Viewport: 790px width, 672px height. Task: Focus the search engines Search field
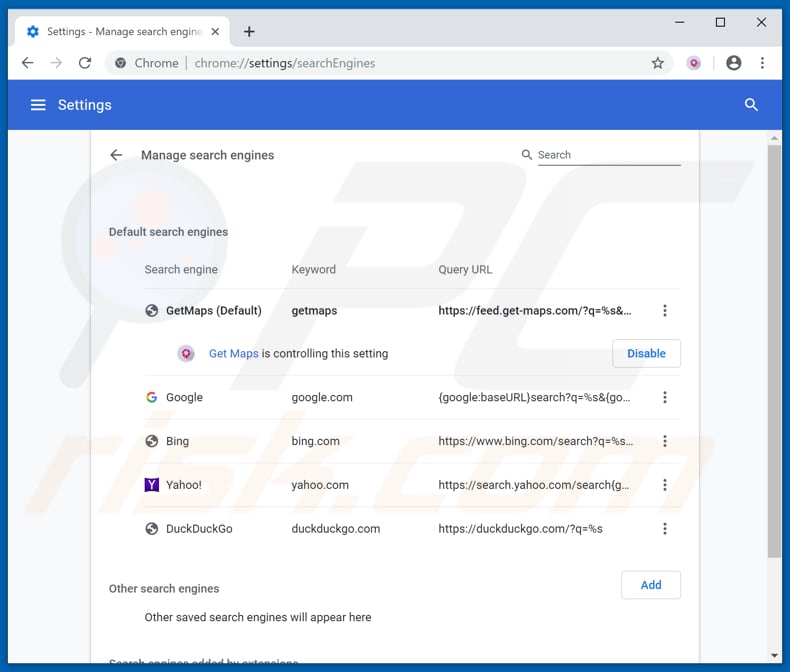pyautogui.click(x=609, y=155)
